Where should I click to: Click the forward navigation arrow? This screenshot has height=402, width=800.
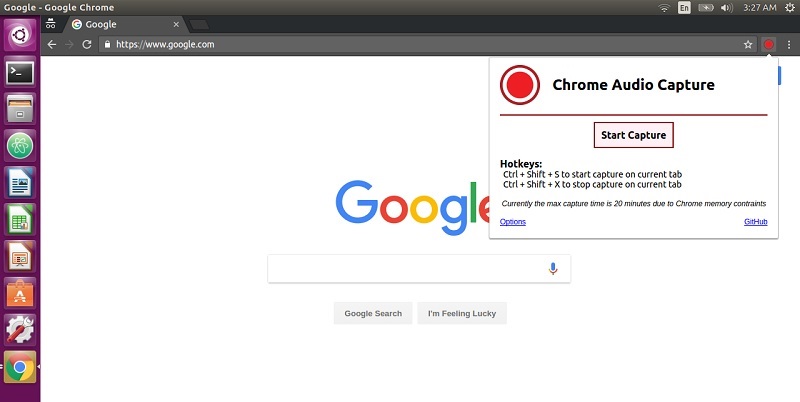click(x=69, y=44)
